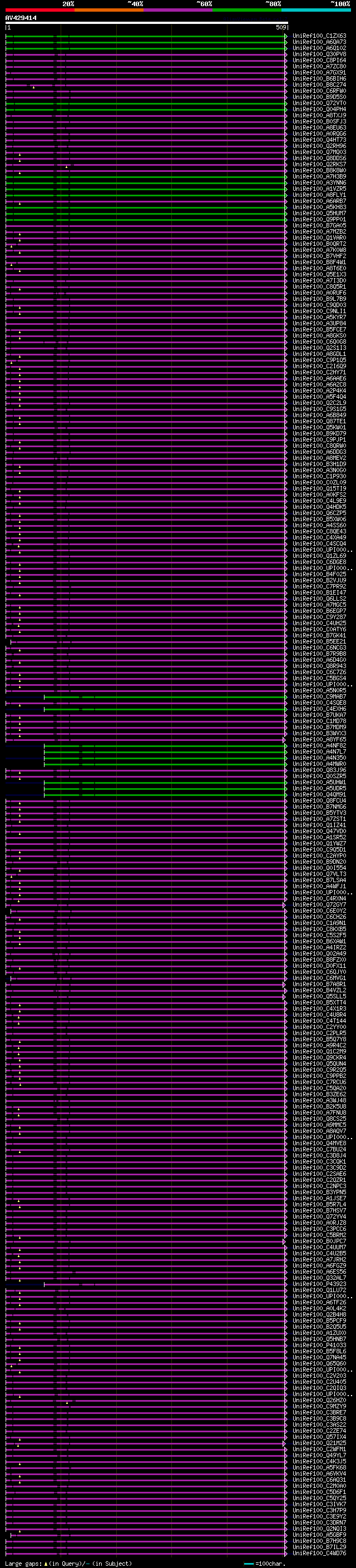
Task: Click the orange ~40% identity legend bar
Action: [109, 10]
